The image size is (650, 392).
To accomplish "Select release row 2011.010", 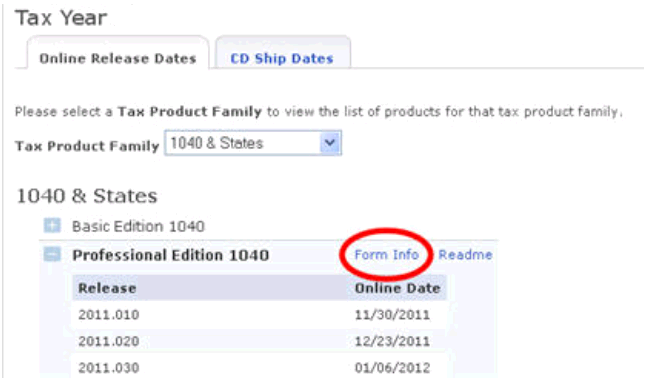I will [x=260, y=315].
